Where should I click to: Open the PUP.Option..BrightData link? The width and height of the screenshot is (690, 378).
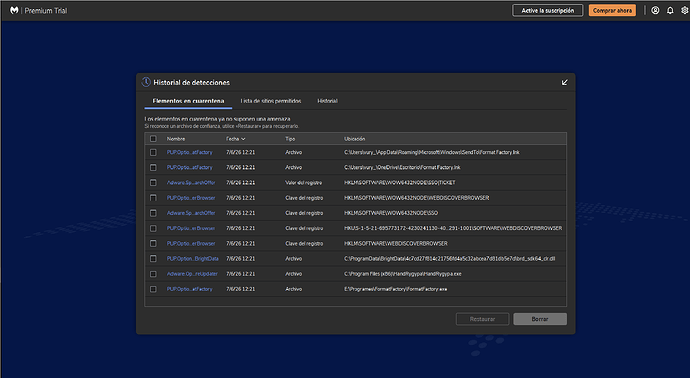(192, 259)
